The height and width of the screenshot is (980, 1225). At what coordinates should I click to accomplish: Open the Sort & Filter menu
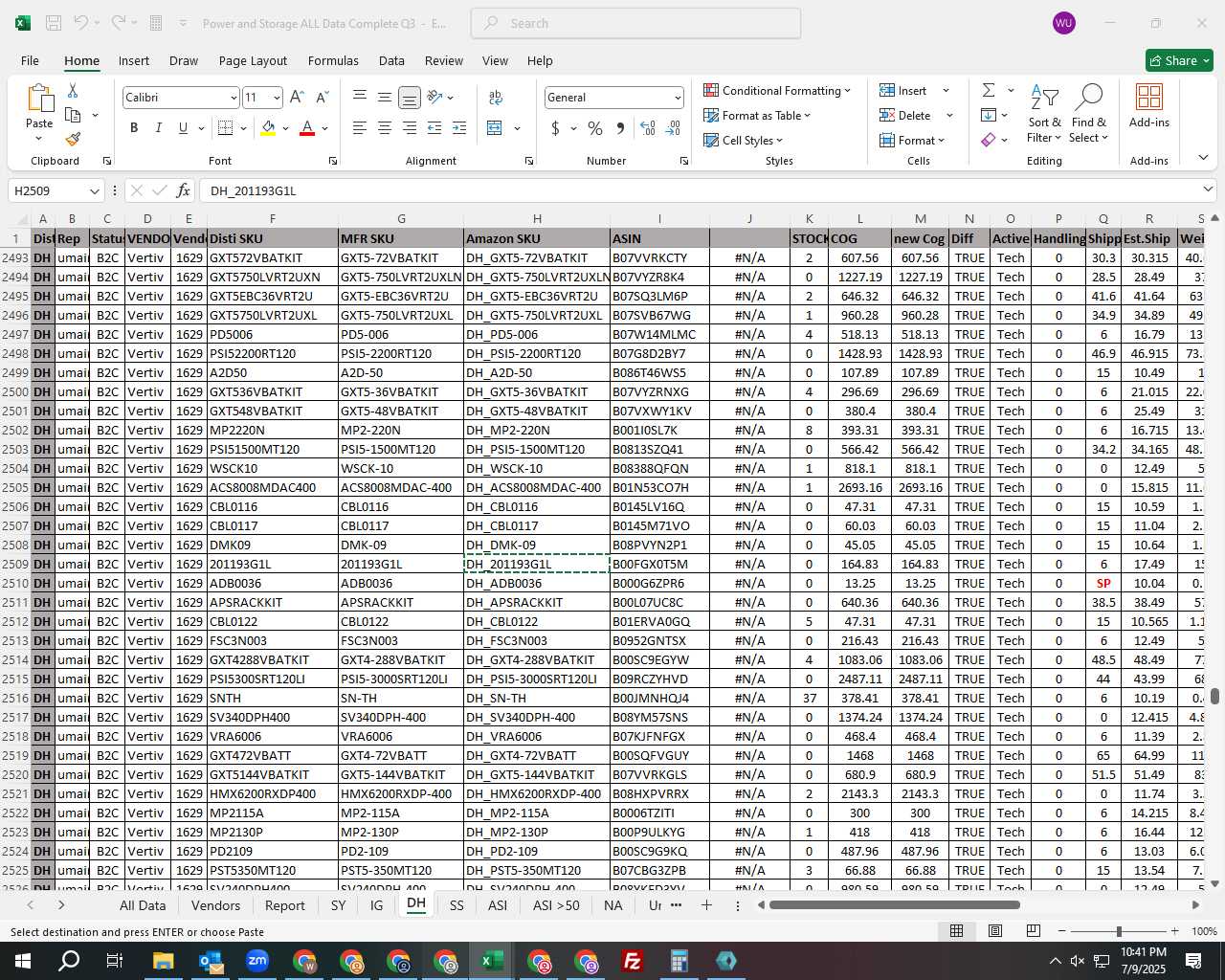click(x=1044, y=114)
